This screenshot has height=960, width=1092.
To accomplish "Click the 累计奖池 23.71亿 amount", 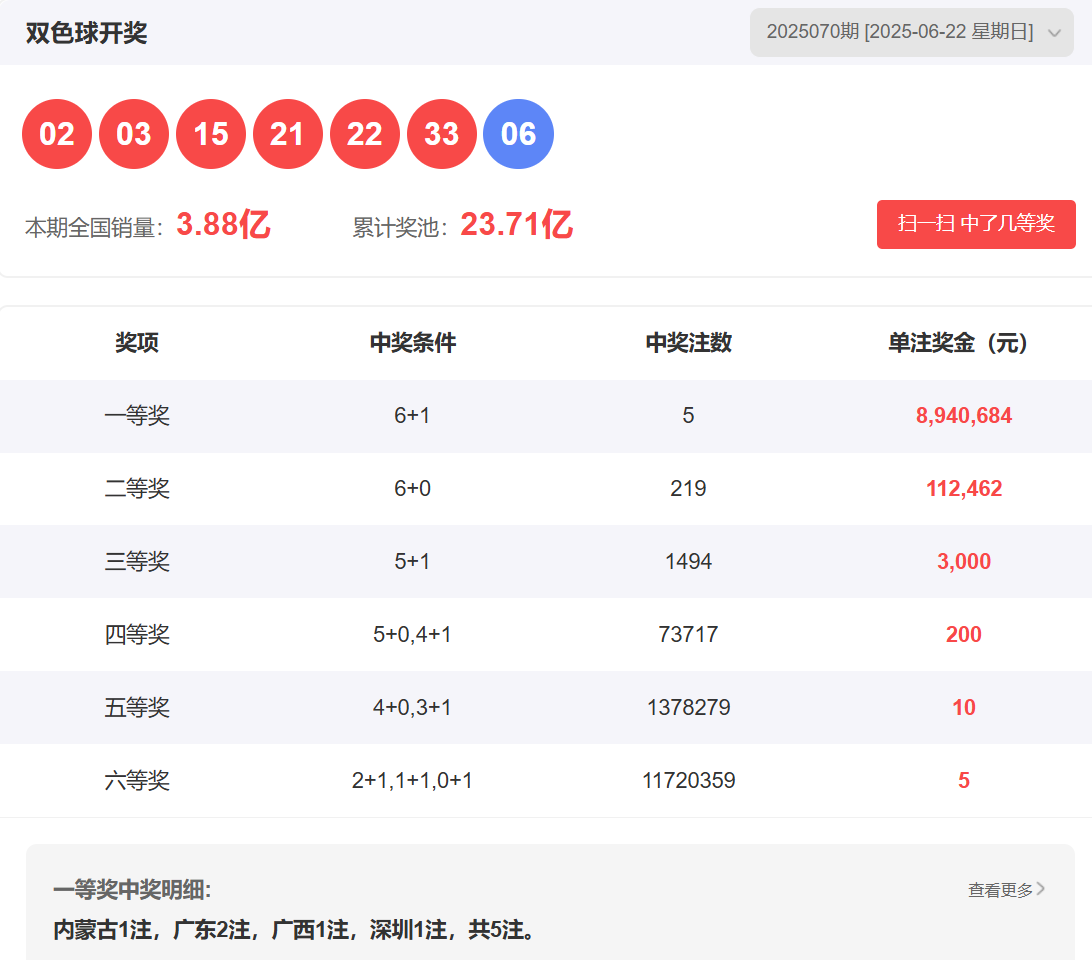I will [516, 225].
